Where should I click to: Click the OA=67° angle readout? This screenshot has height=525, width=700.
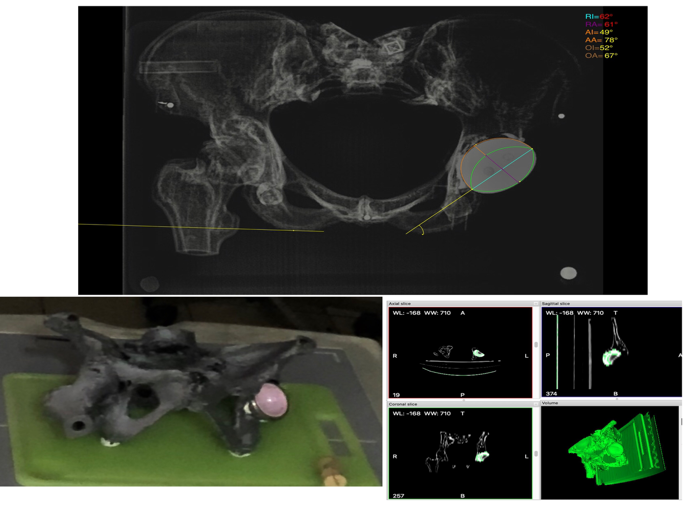601,55
